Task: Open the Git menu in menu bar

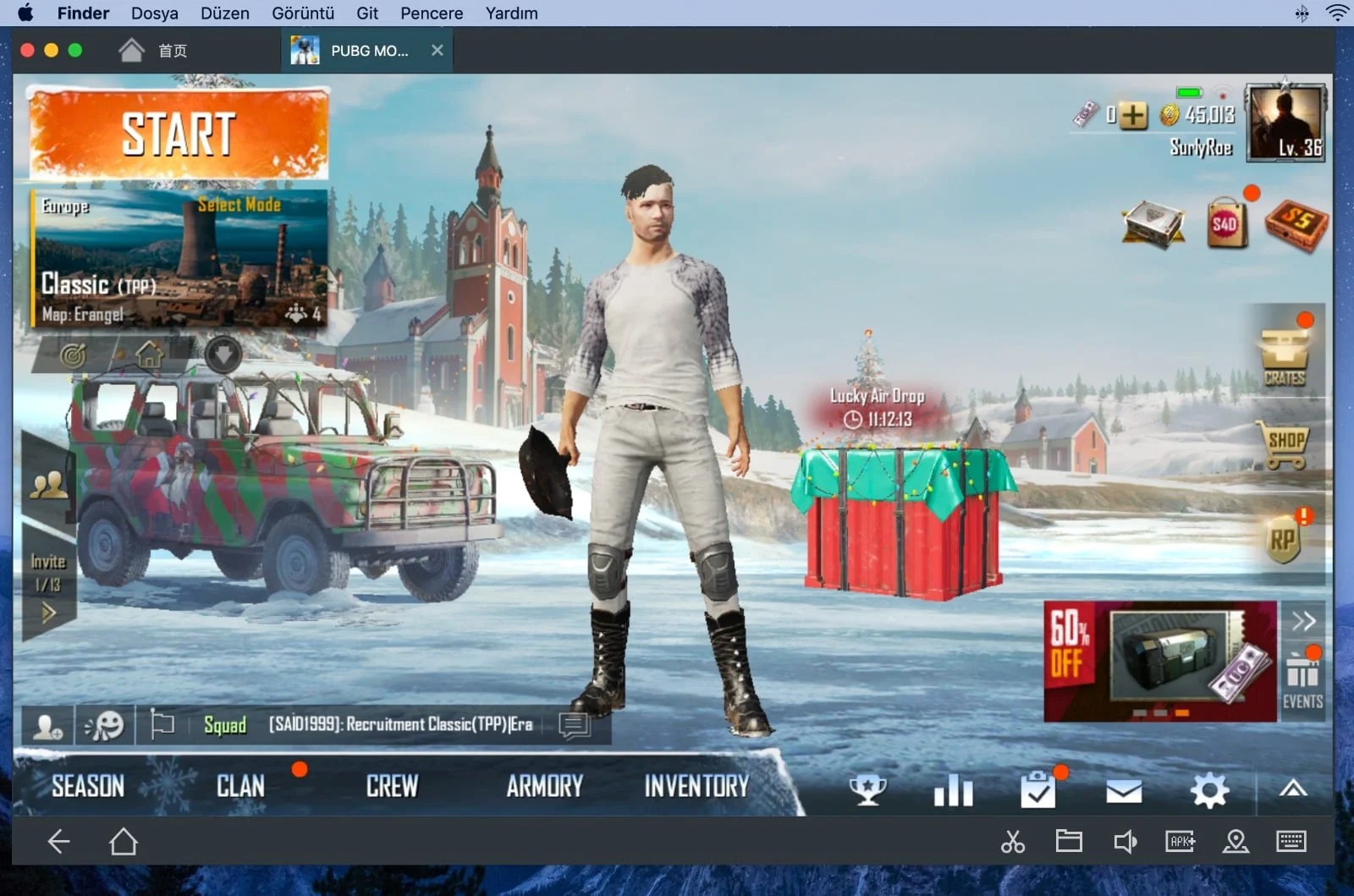Action: [367, 14]
